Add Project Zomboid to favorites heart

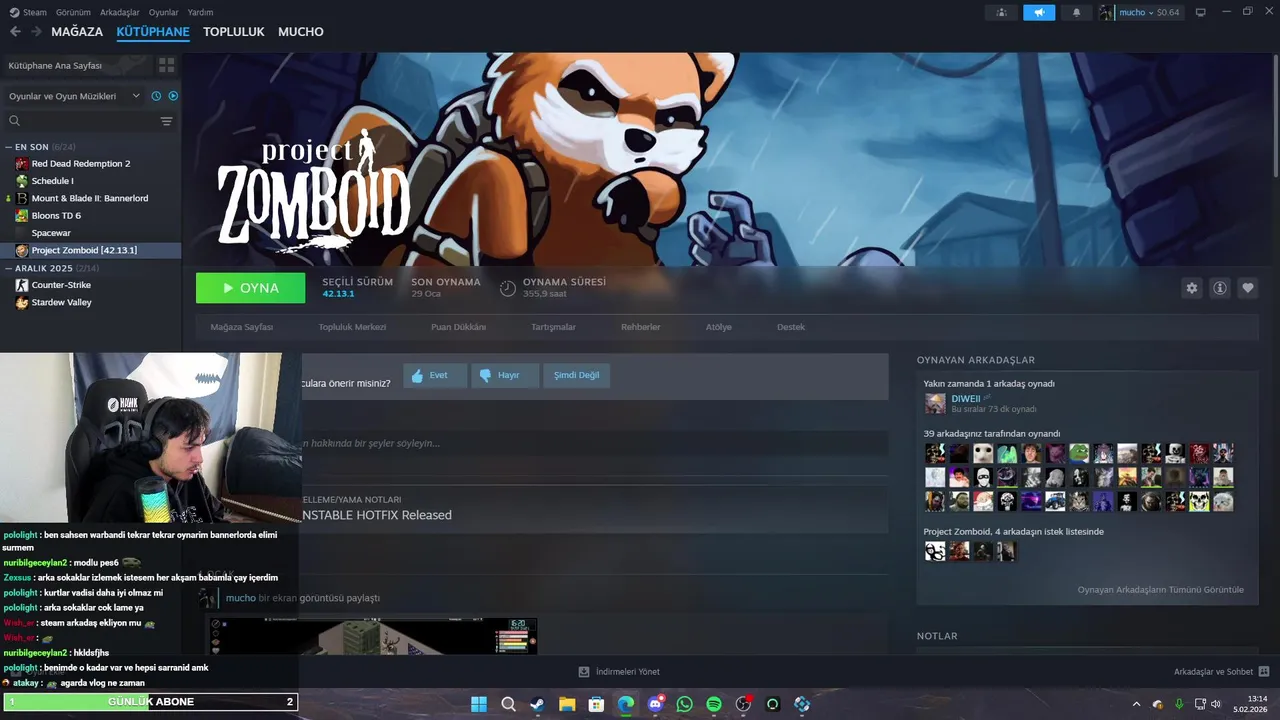pyautogui.click(x=1247, y=288)
